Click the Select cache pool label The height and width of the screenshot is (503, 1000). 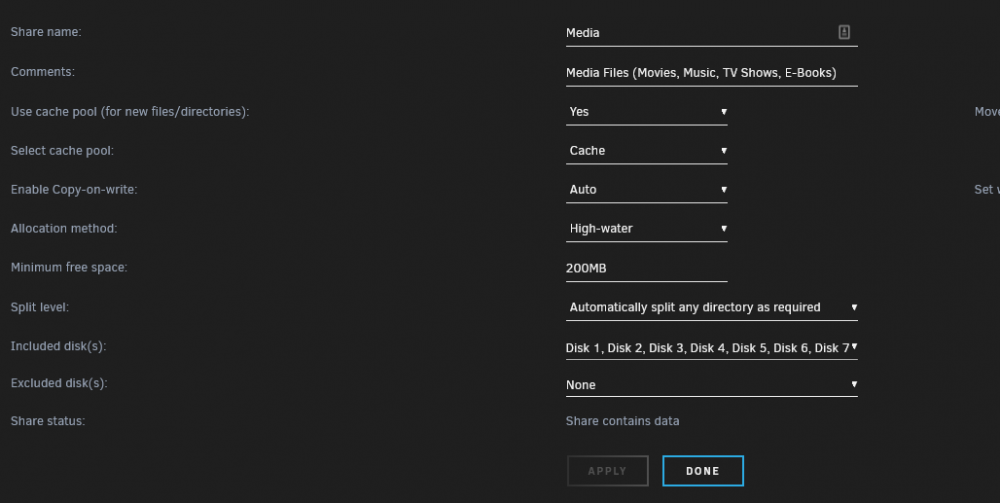[x=62, y=150]
